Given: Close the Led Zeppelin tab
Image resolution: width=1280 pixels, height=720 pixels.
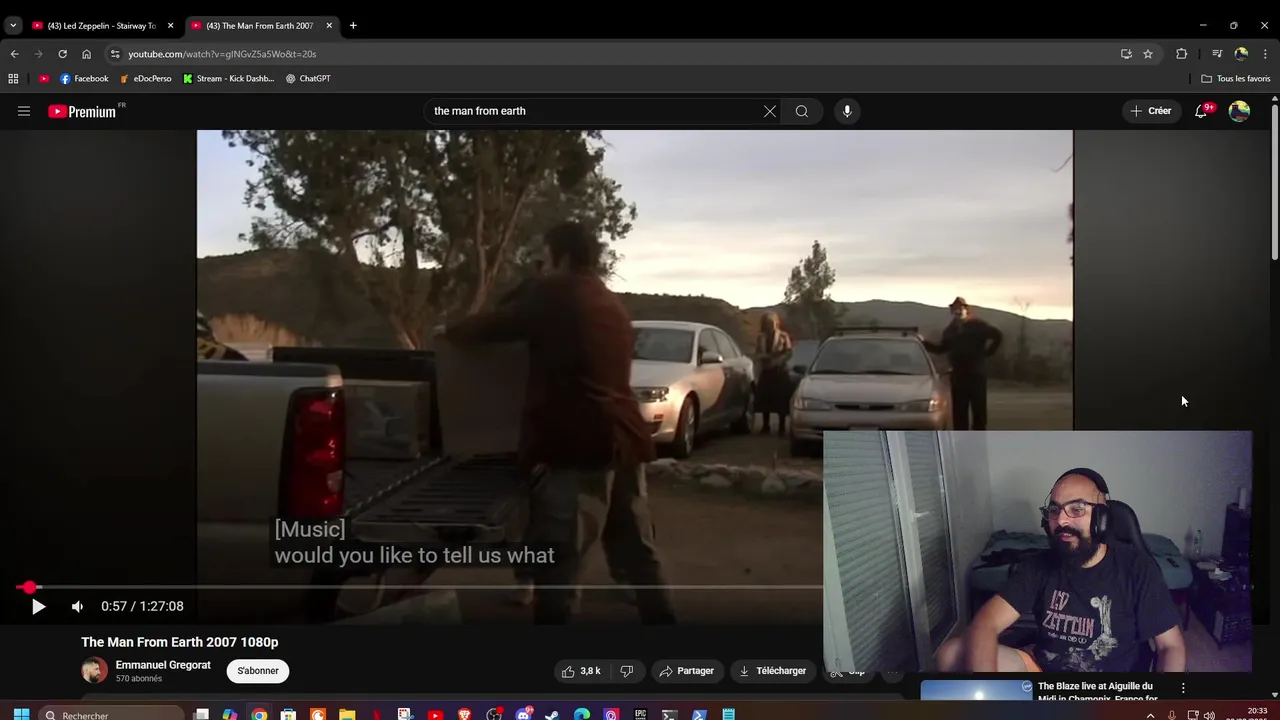Looking at the screenshot, I should (170, 25).
